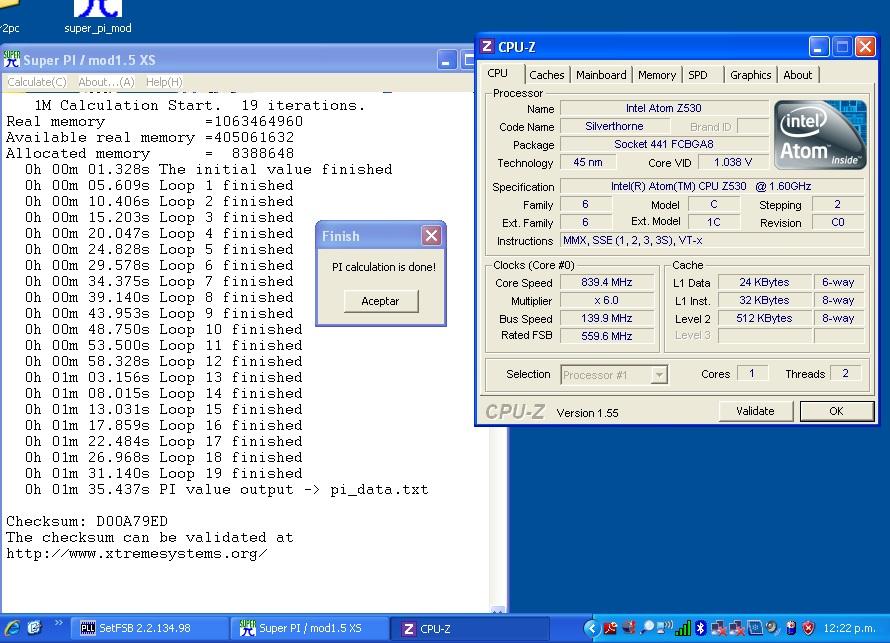Click Aceptar in the Finish dialog
Image resolution: width=890 pixels, height=643 pixels.
click(381, 301)
